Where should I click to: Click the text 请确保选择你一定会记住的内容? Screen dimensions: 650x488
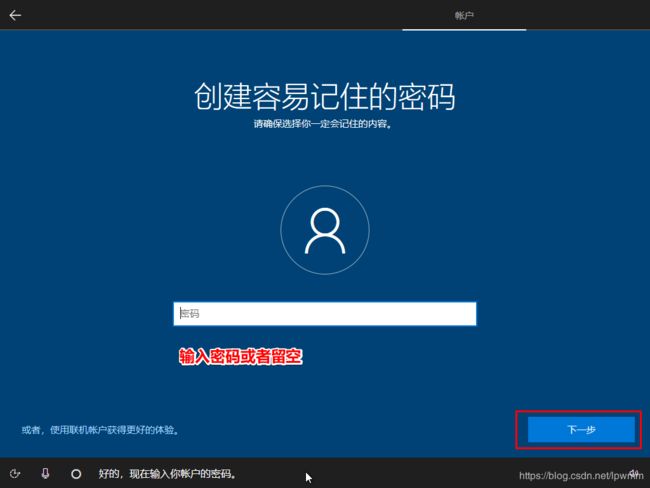323,124
